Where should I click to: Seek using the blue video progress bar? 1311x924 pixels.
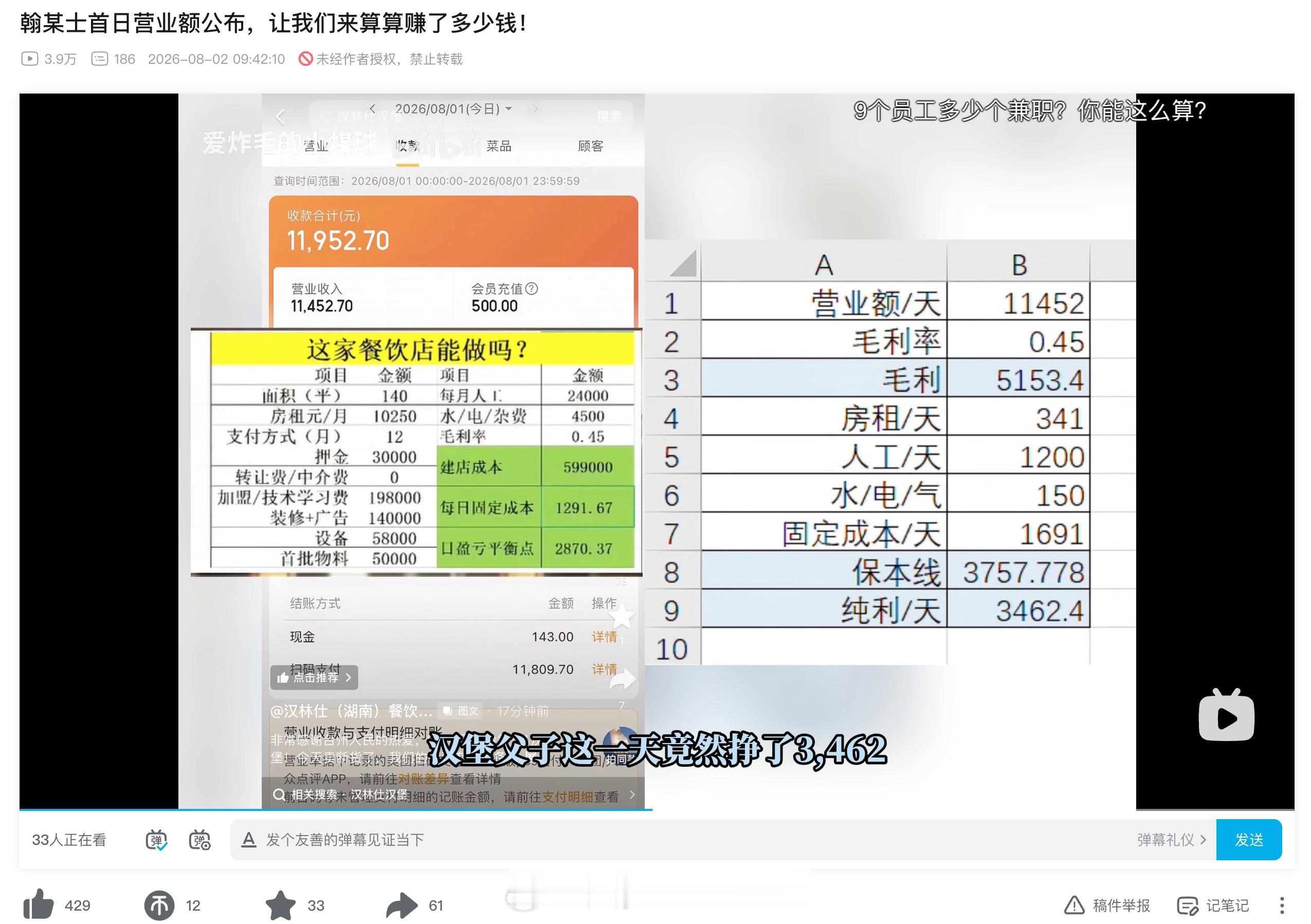pos(657,809)
